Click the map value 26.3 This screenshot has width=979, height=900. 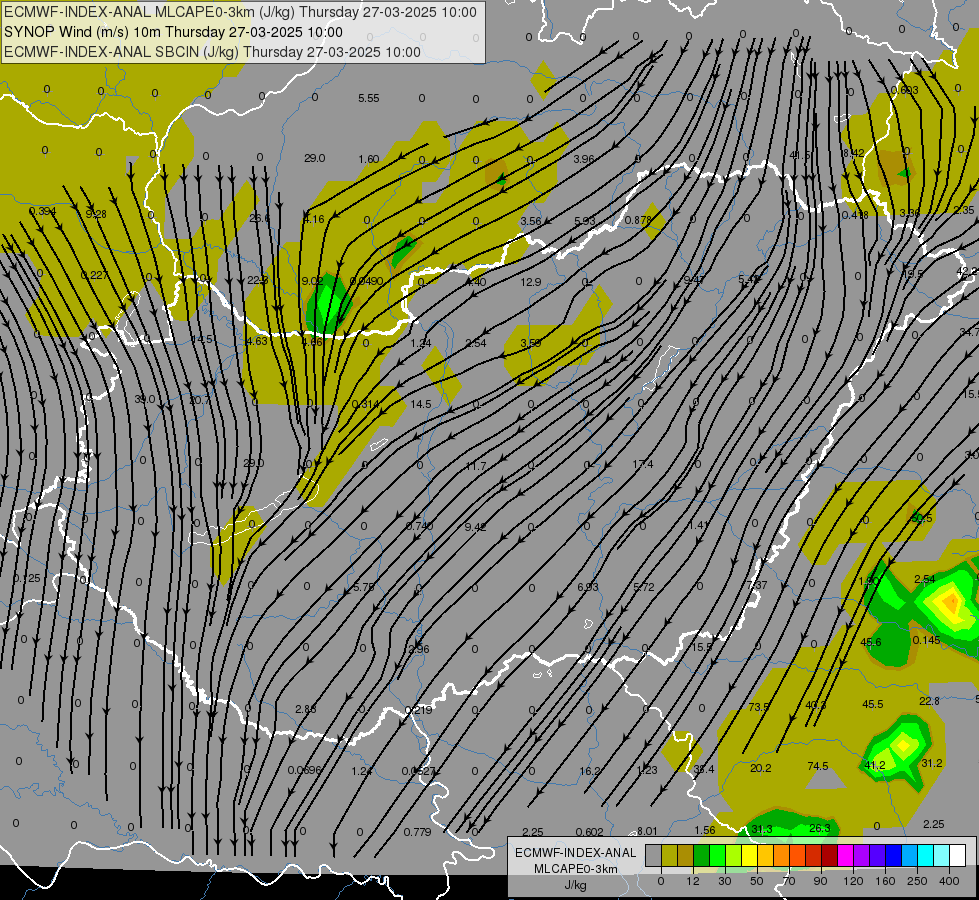pos(819,828)
